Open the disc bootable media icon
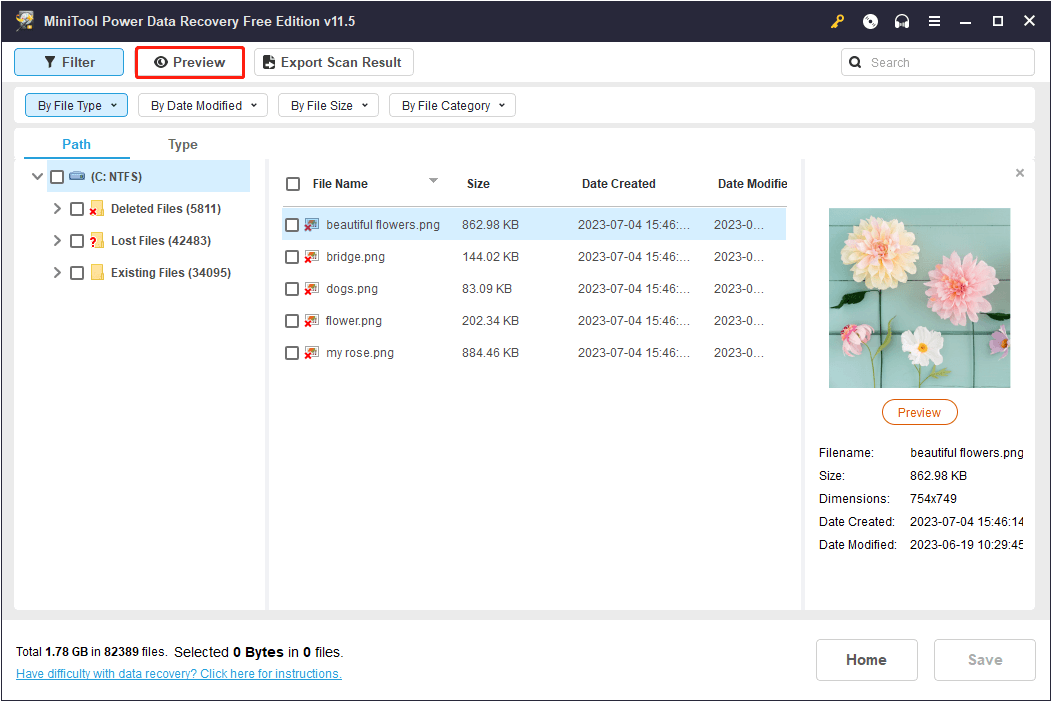This screenshot has height=703, width=1053. point(870,21)
